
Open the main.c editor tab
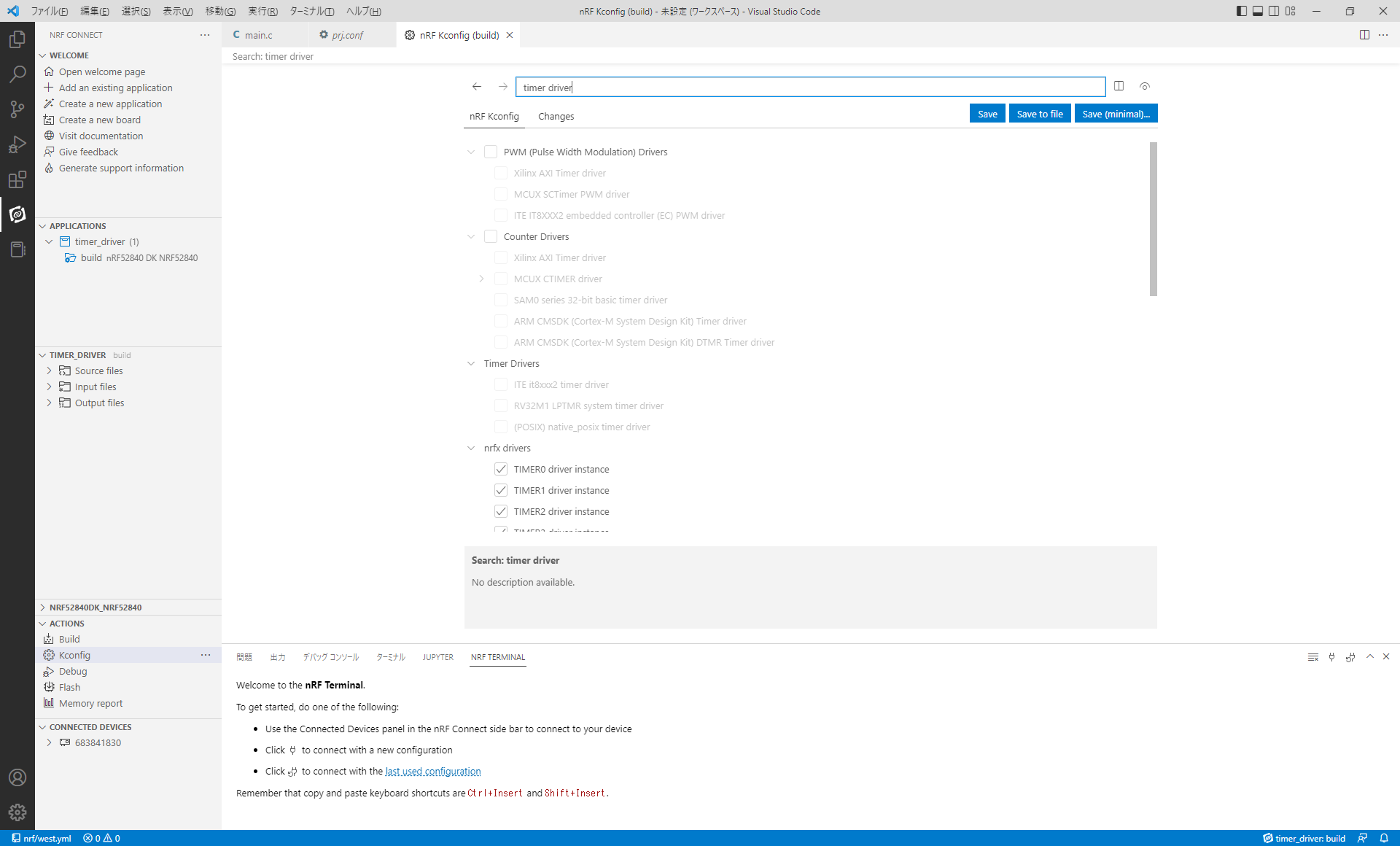tap(258, 35)
